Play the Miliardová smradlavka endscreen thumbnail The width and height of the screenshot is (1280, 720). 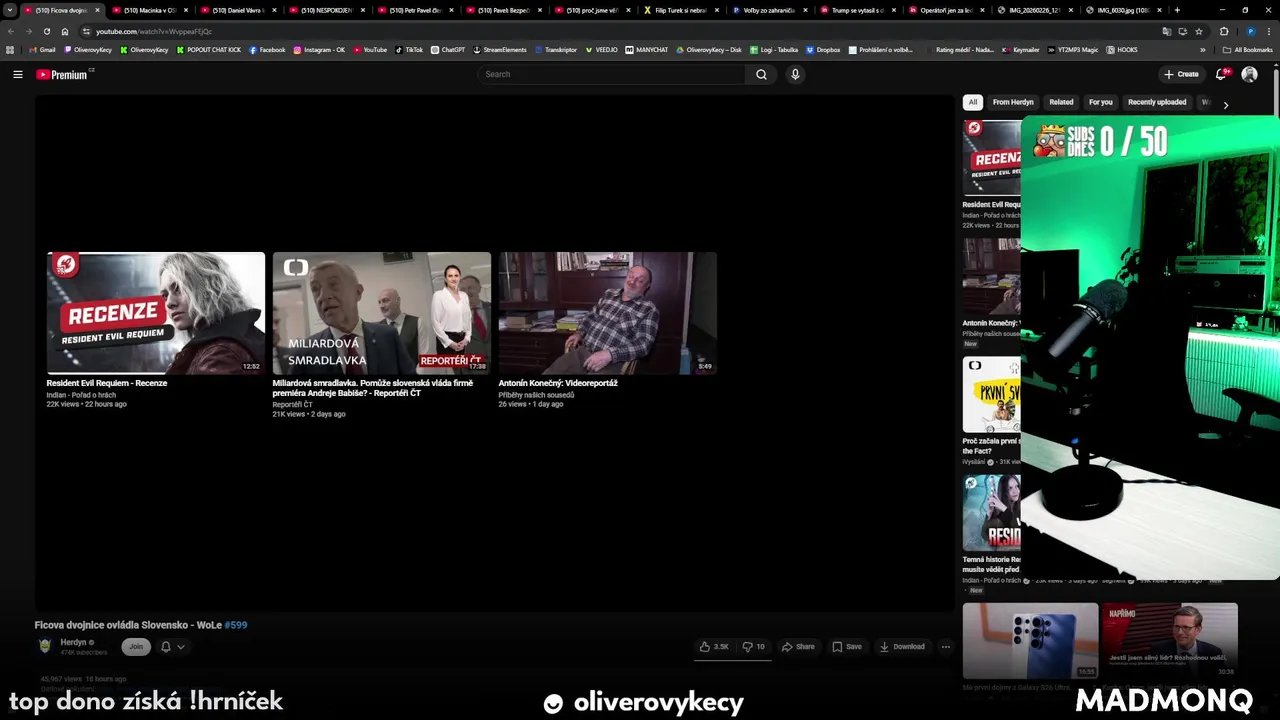(382, 313)
